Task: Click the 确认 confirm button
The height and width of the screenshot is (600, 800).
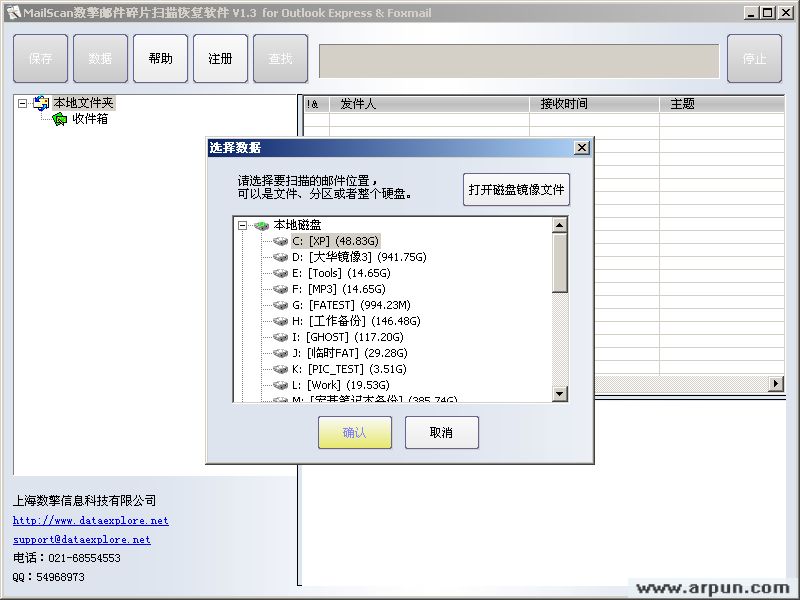Action: coord(355,432)
